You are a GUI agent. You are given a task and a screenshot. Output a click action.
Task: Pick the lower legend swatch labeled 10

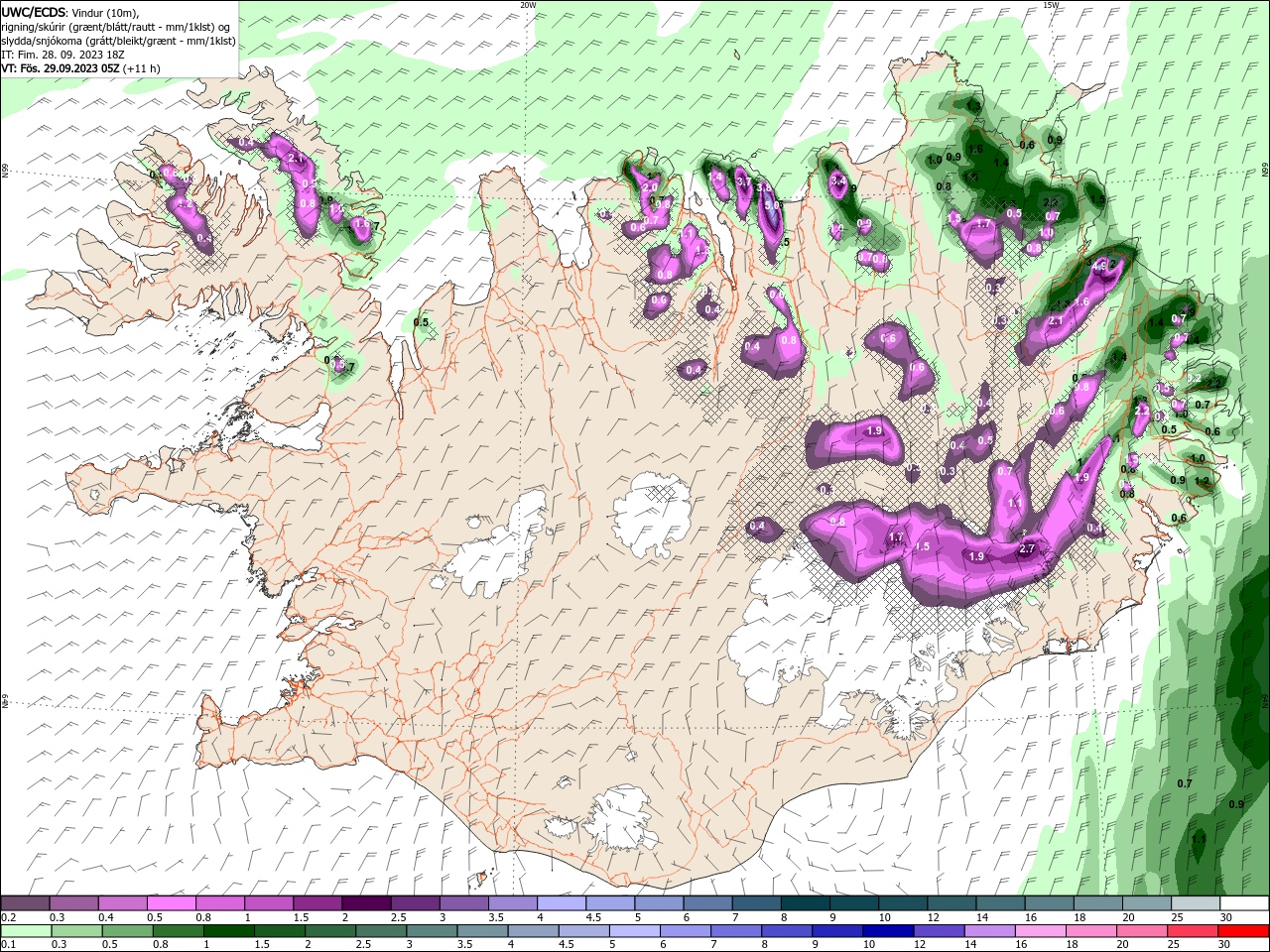pyautogui.click(x=889, y=931)
